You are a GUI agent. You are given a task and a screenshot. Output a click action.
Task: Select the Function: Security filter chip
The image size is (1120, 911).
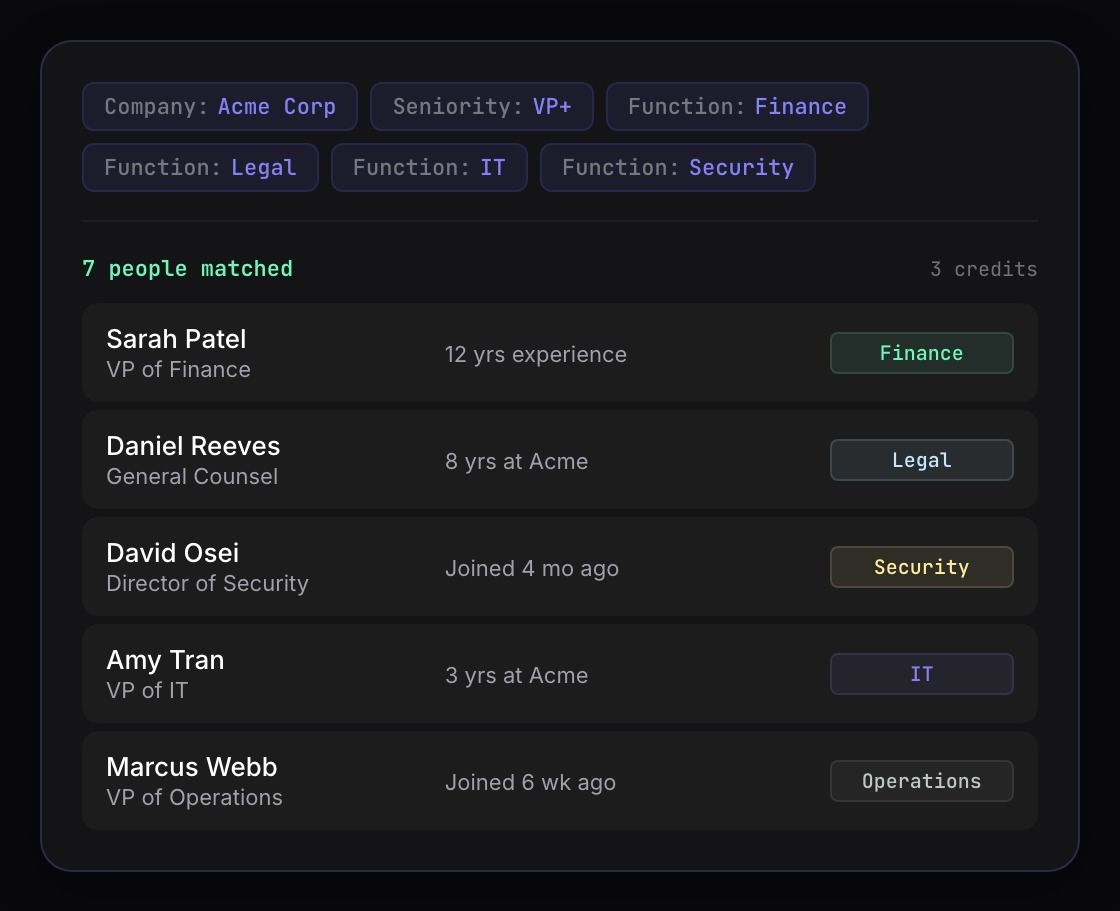[678, 167]
